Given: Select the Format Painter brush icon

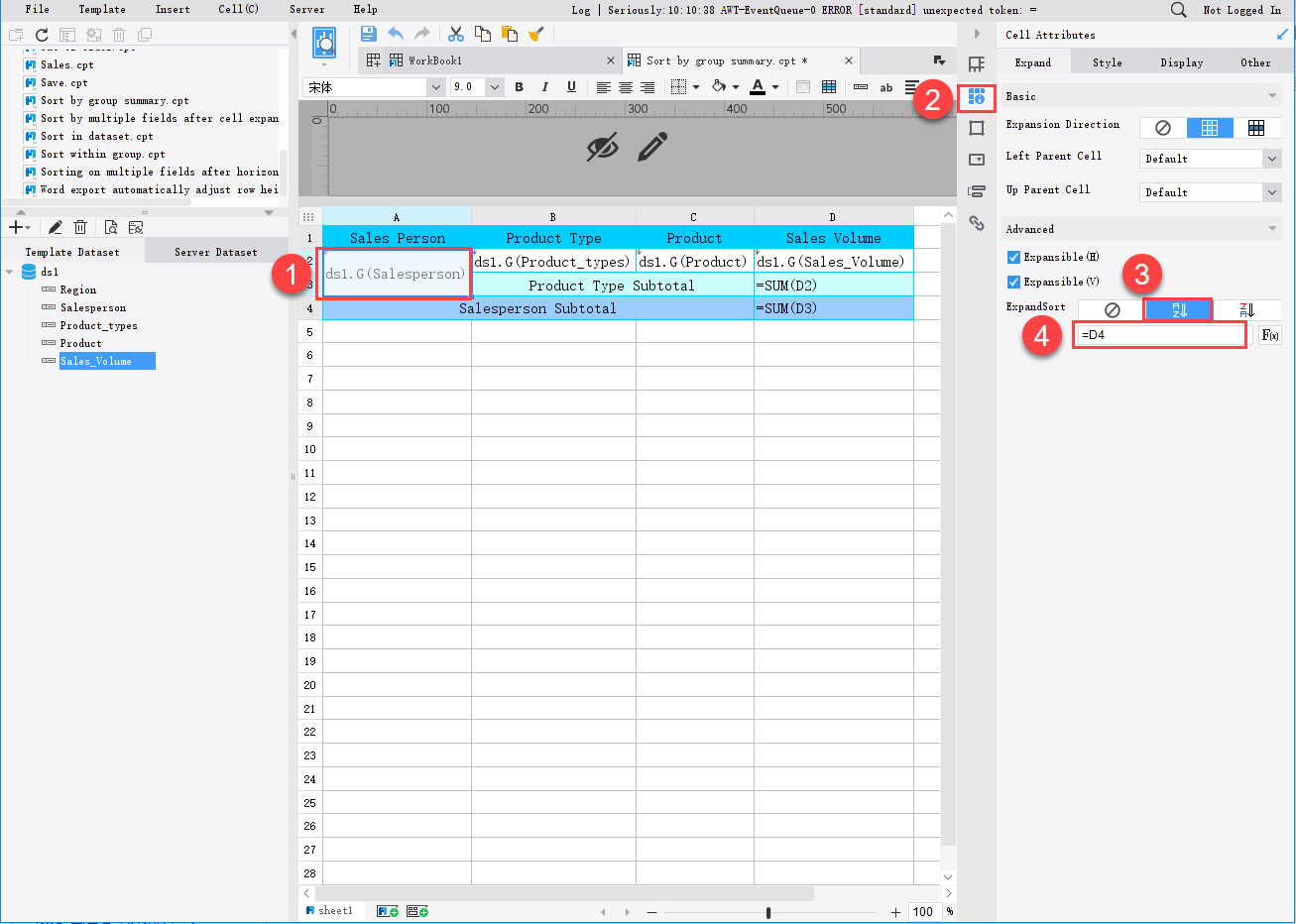Looking at the screenshot, I should pos(536,34).
